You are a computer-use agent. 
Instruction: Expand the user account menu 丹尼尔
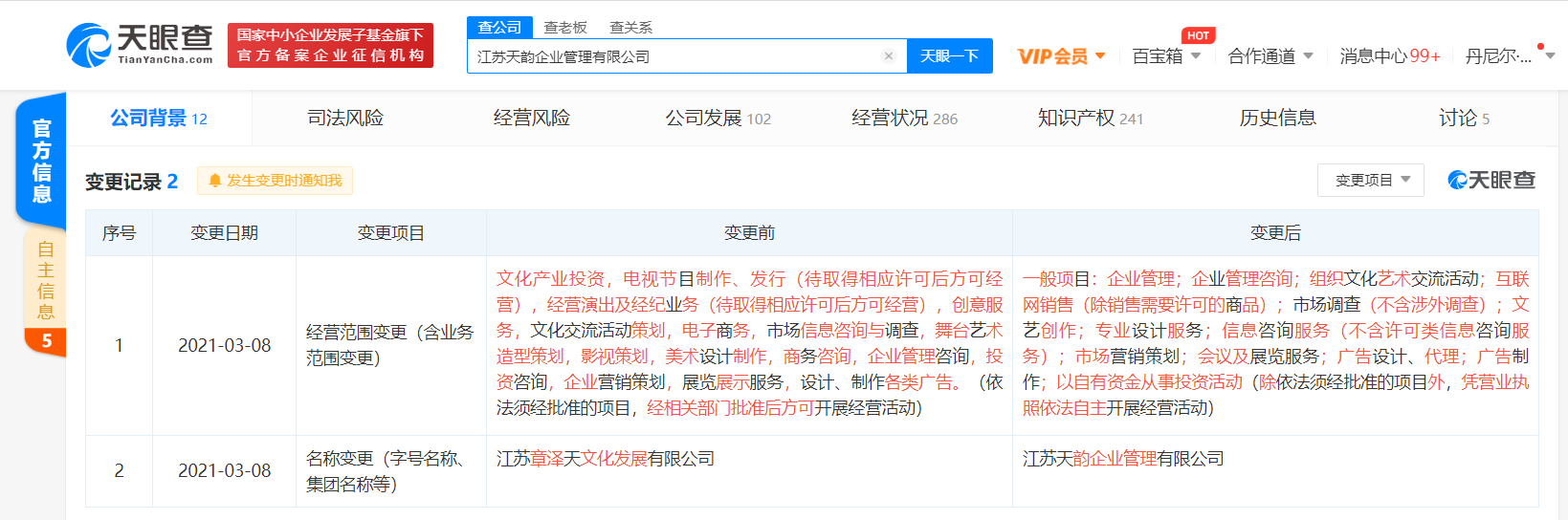click(1508, 56)
